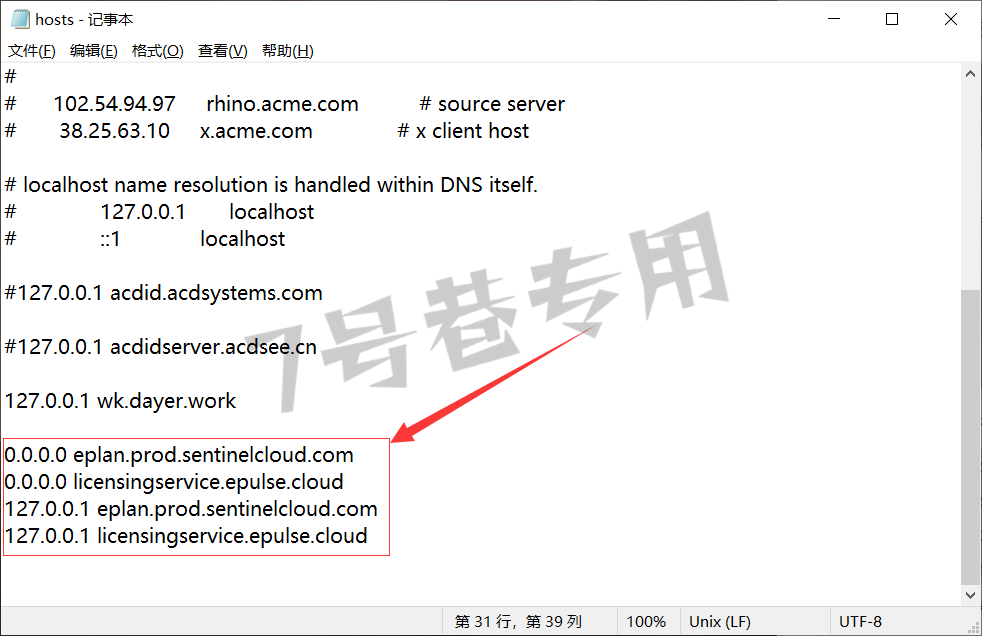
Task: Click the '::1 localhost' comment line
Action: (x=145, y=238)
